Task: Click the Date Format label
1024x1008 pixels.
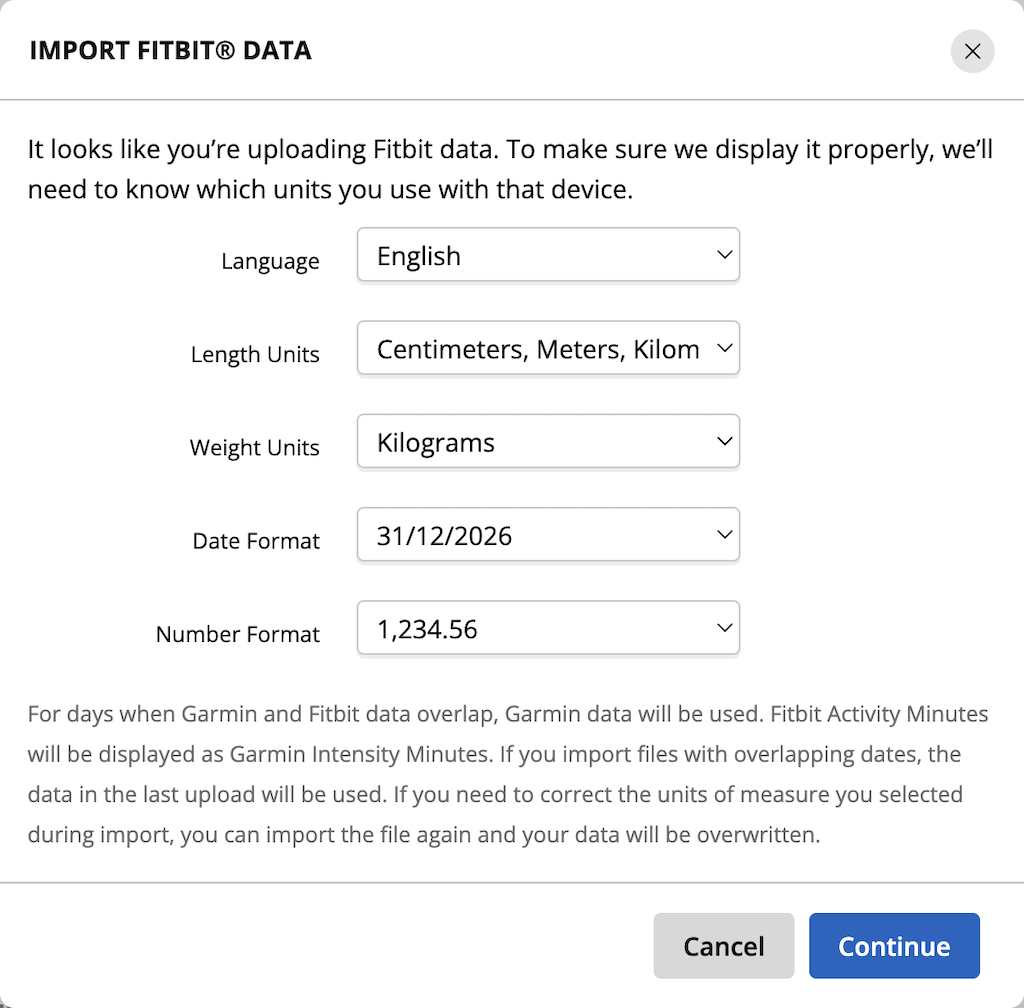Action: (256, 541)
